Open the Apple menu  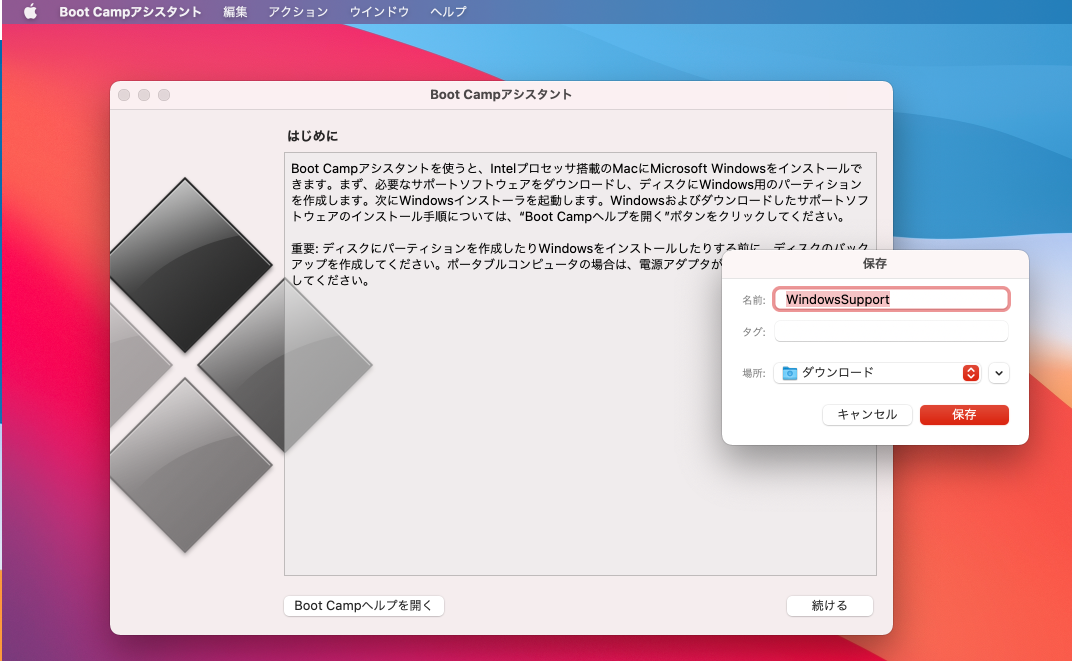point(28,12)
